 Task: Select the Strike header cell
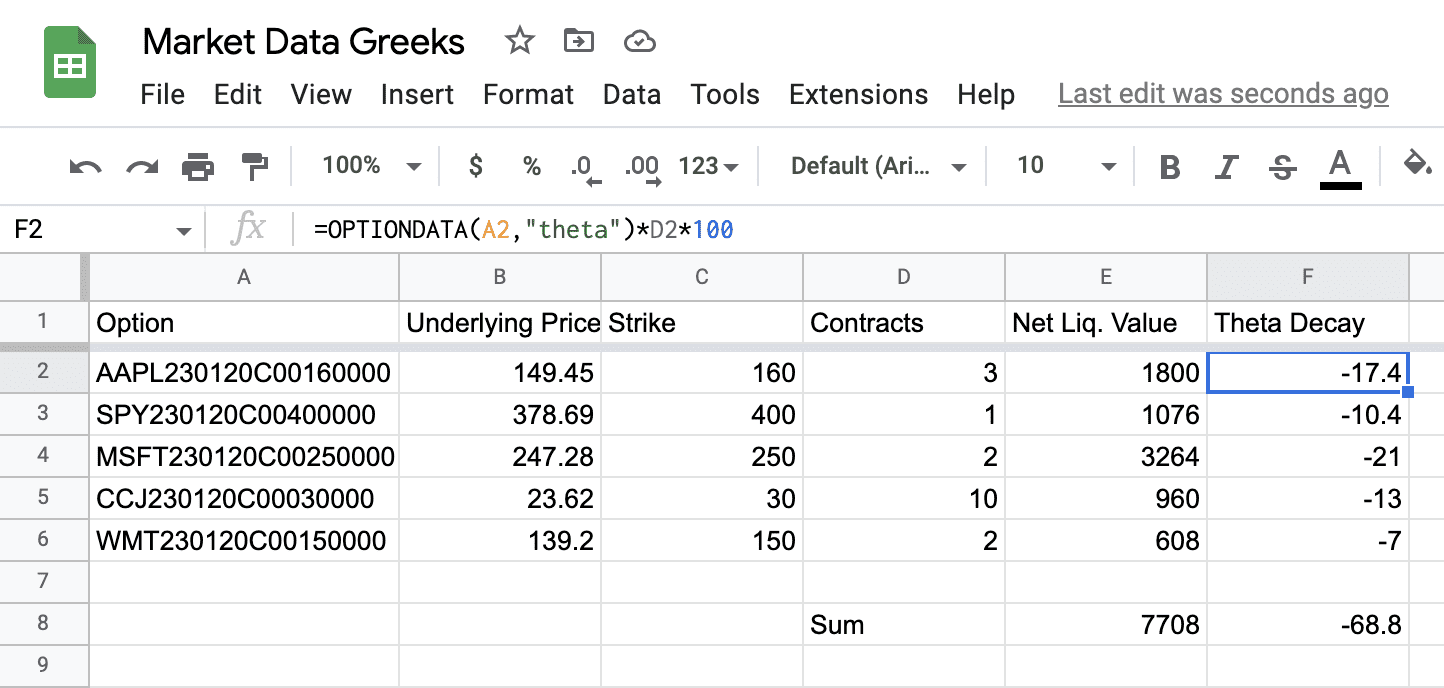702,323
